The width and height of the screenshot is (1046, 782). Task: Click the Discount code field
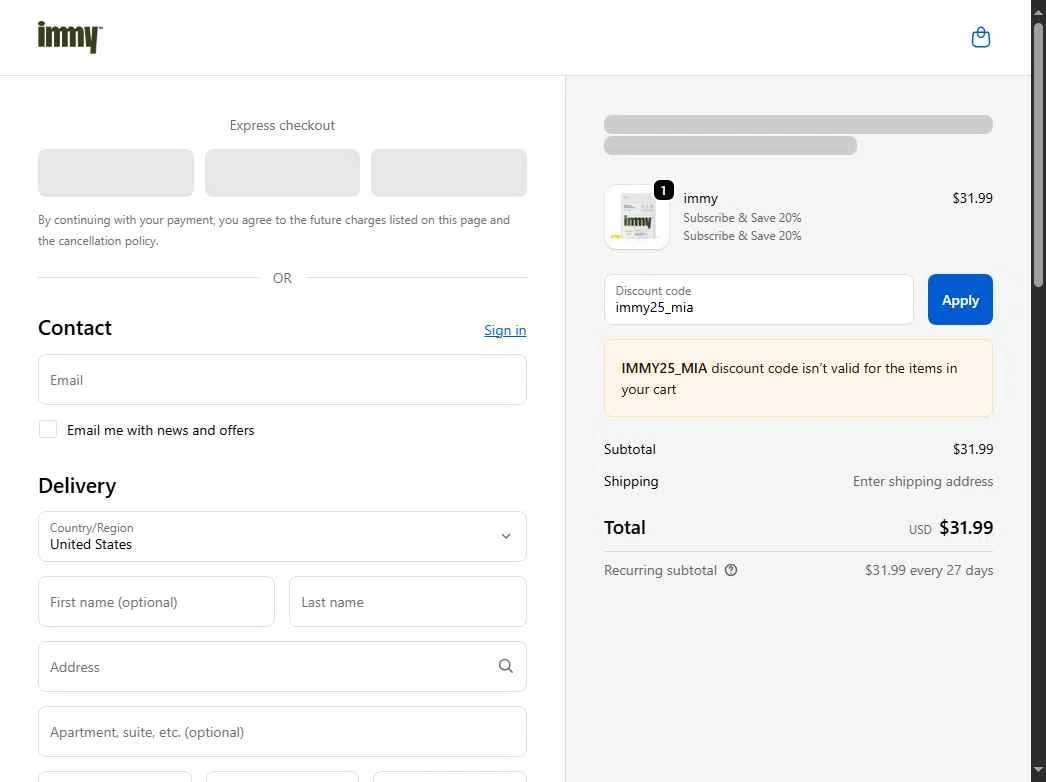point(758,300)
